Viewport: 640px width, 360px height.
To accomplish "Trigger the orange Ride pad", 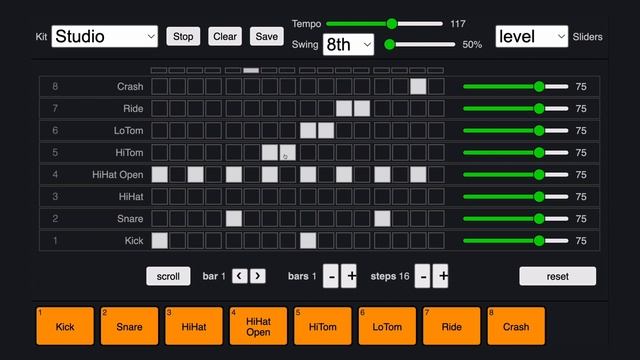I will click(451, 326).
